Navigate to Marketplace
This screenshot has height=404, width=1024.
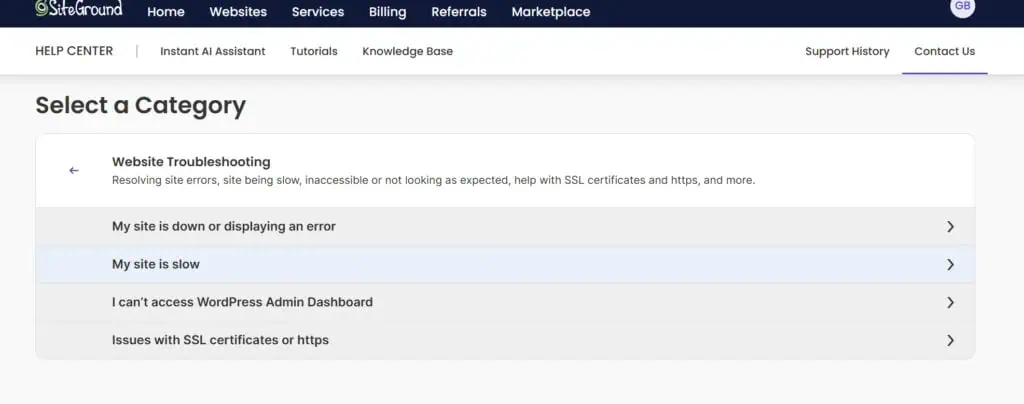551,12
